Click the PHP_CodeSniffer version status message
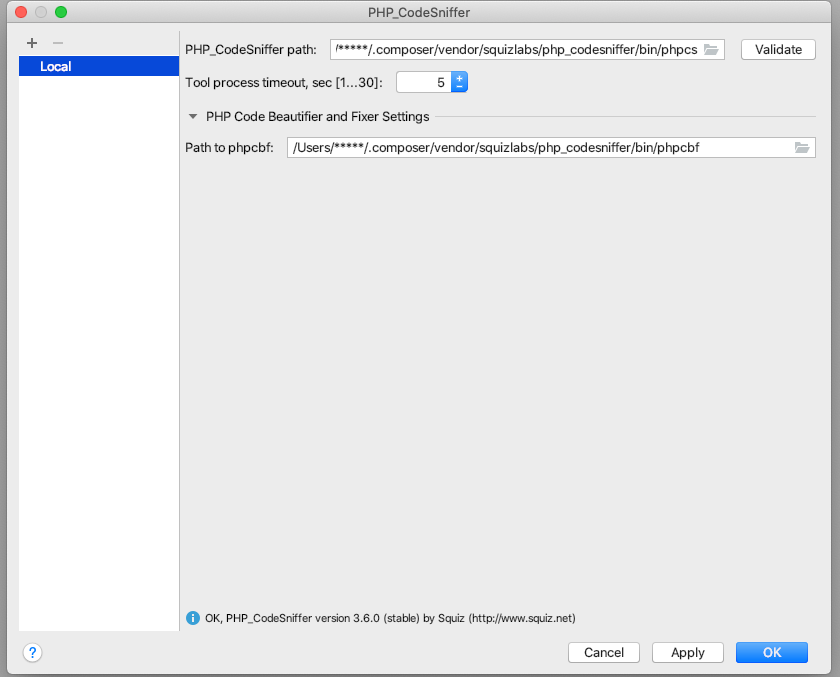 click(330, 618)
